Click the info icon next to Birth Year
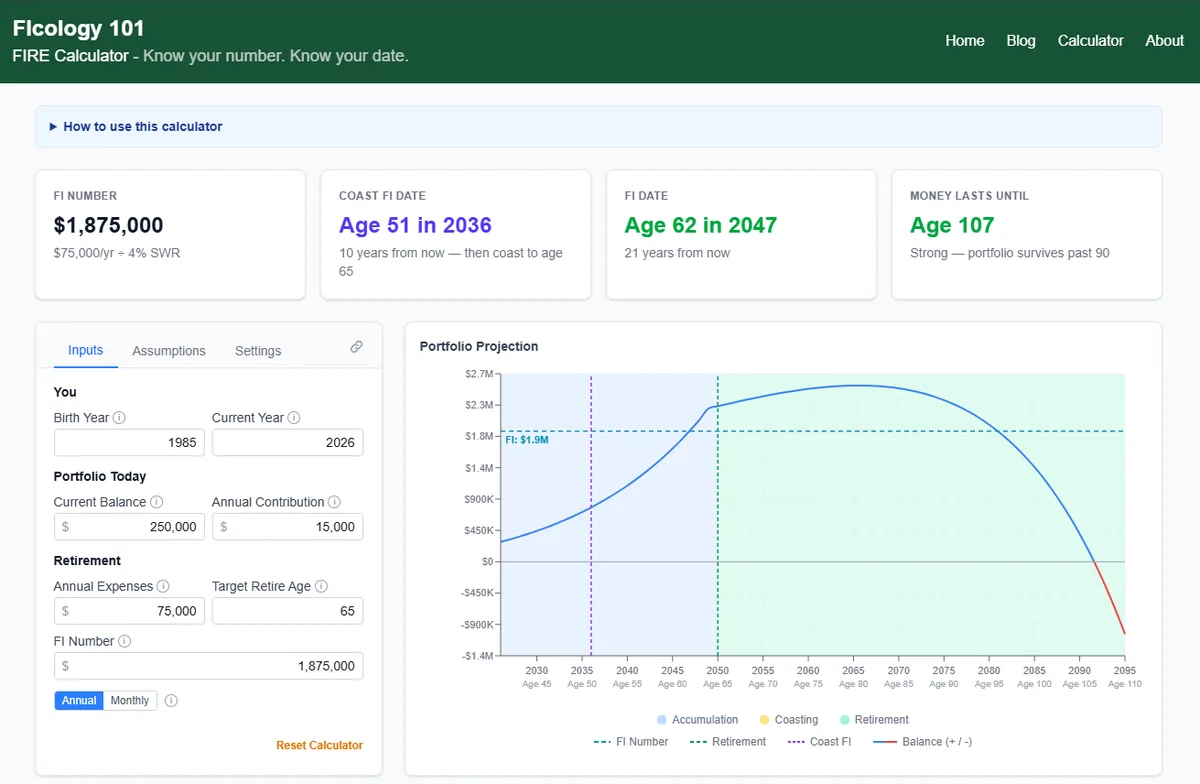 point(119,418)
